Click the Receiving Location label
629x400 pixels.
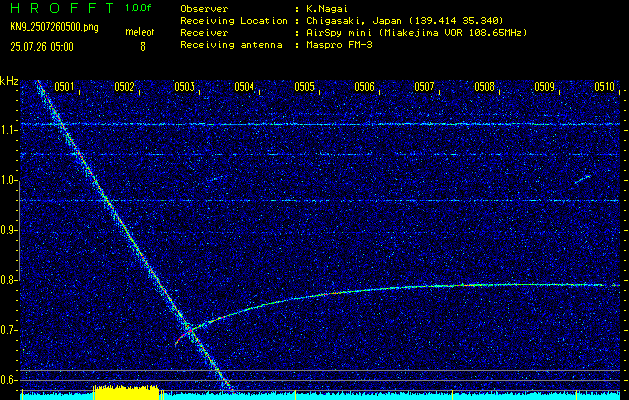tap(234, 21)
